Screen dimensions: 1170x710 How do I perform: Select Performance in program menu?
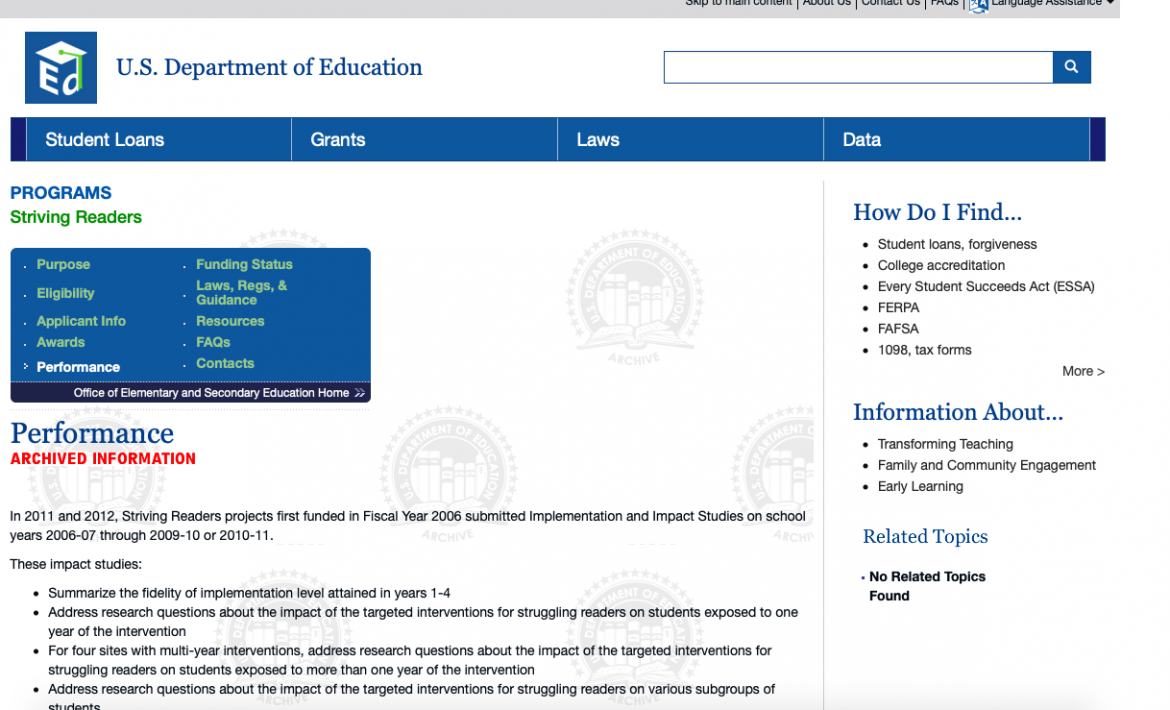(78, 367)
